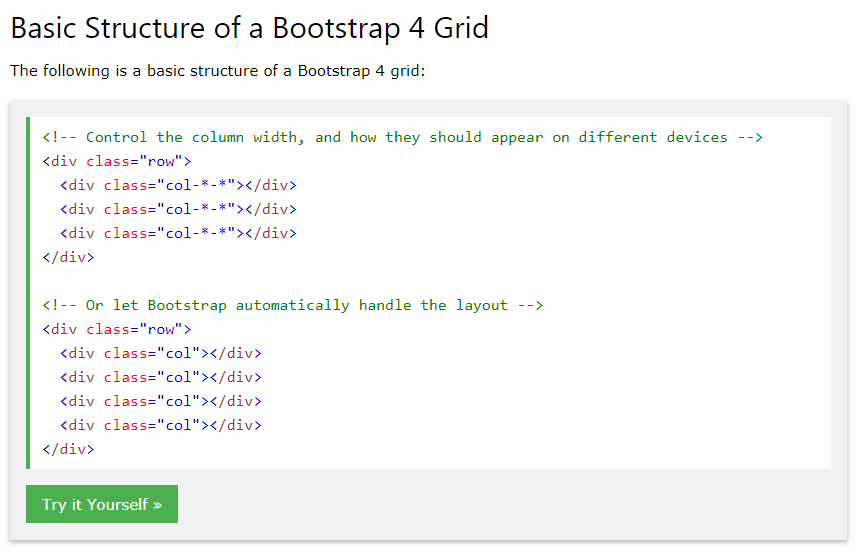Click the Try it Yourself button
The width and height of the screenshot is (858, 552).
[x=102, y=504]
